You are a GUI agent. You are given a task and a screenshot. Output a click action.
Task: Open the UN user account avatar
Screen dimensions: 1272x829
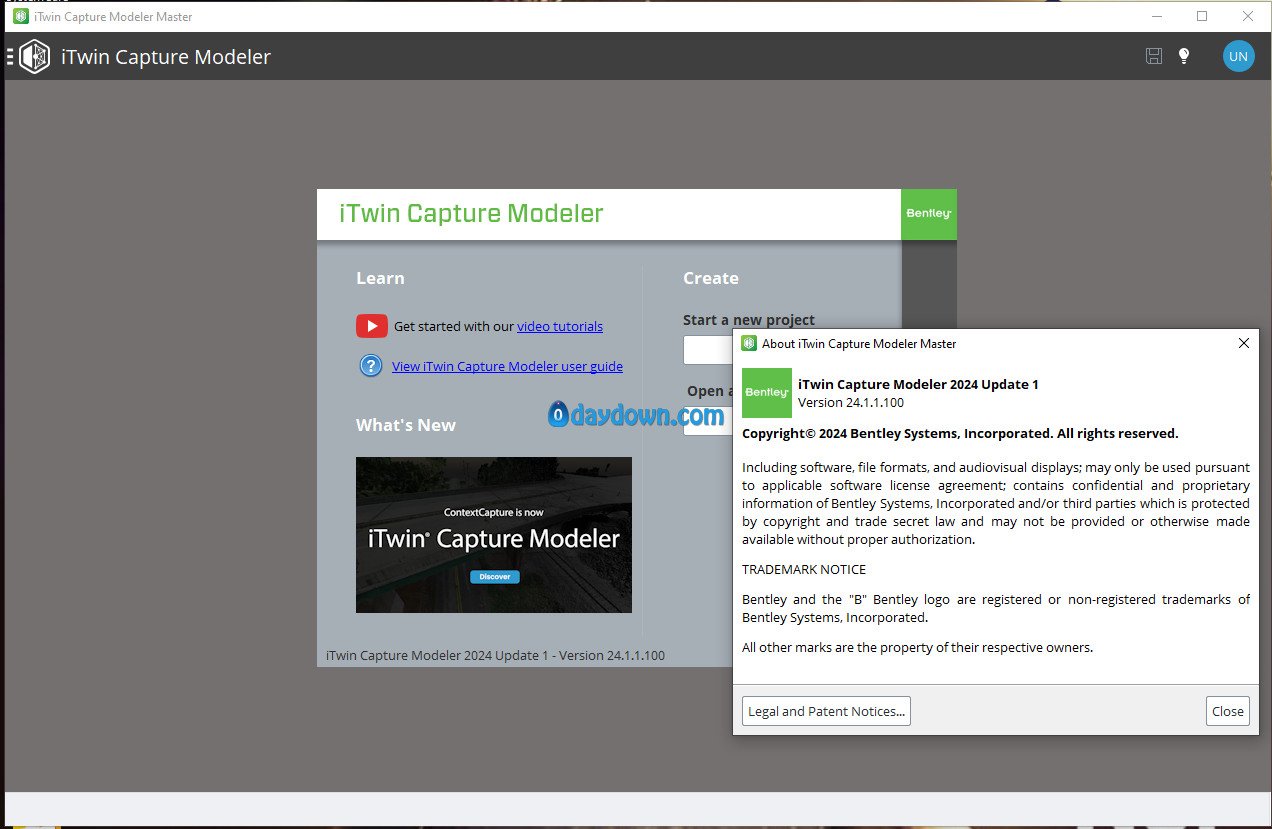[x=1238, y=56]
